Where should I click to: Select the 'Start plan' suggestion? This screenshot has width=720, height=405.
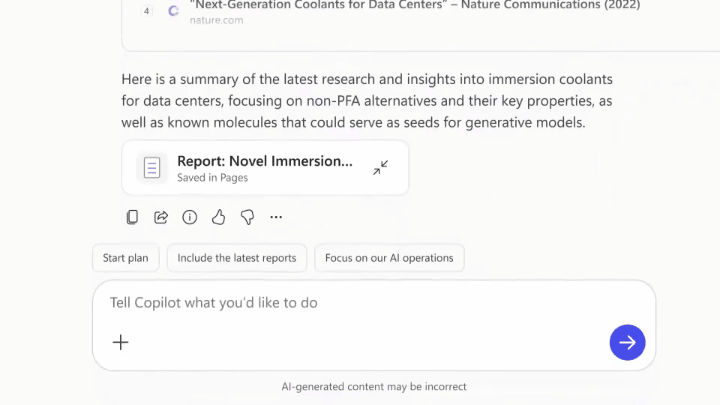(x=126, y=258)
